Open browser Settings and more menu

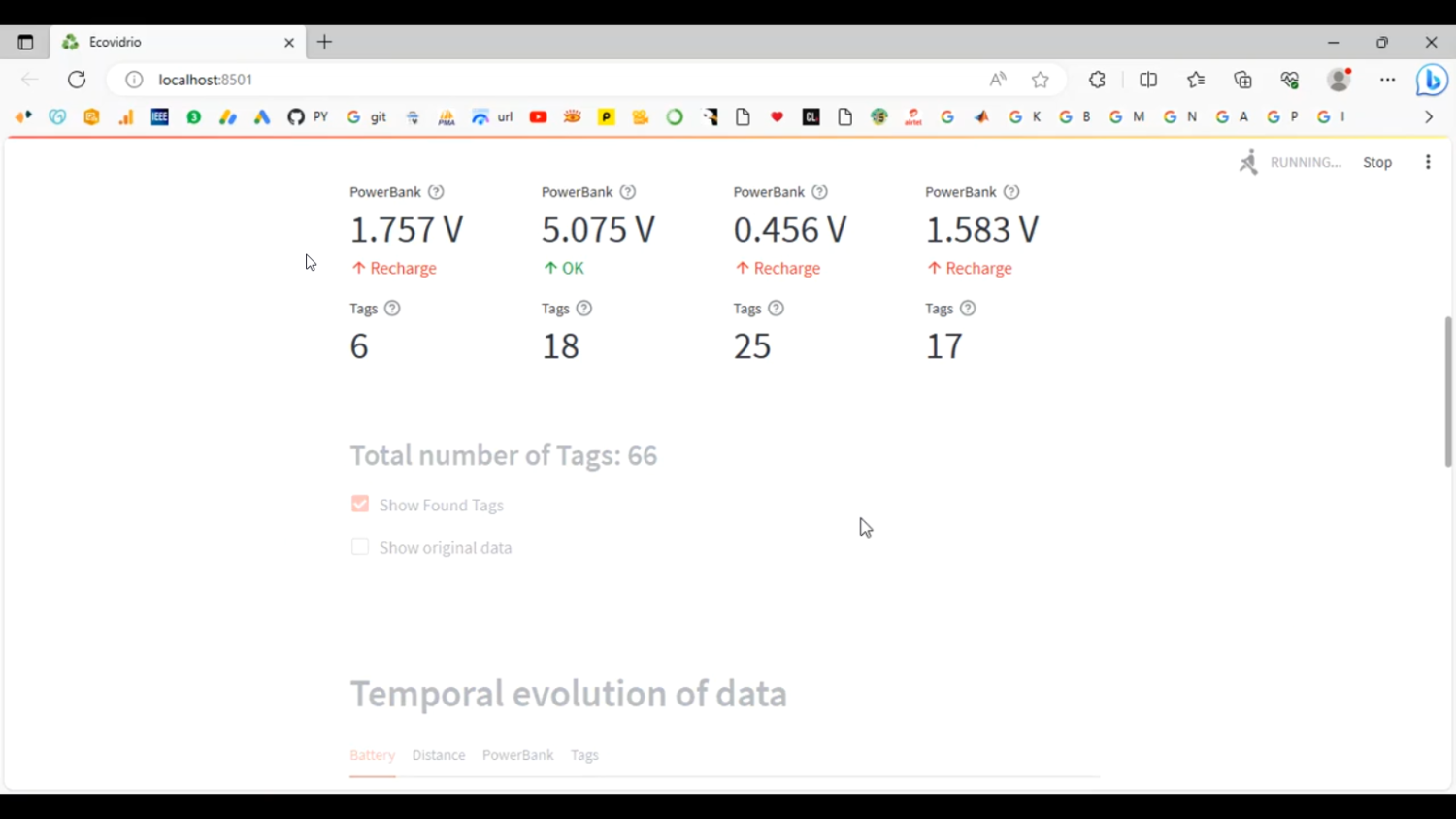tap(1388, 80)
